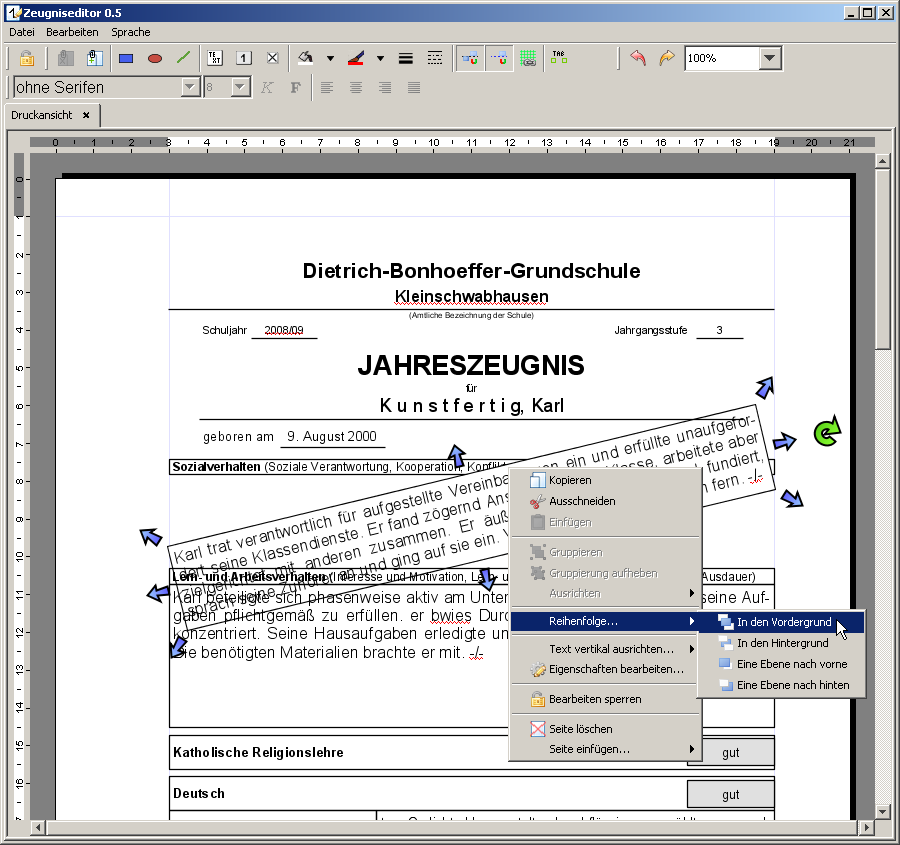Expand the fill color dropdown arrow
Viewport: 900px width, 845px height.
(330, 58)
